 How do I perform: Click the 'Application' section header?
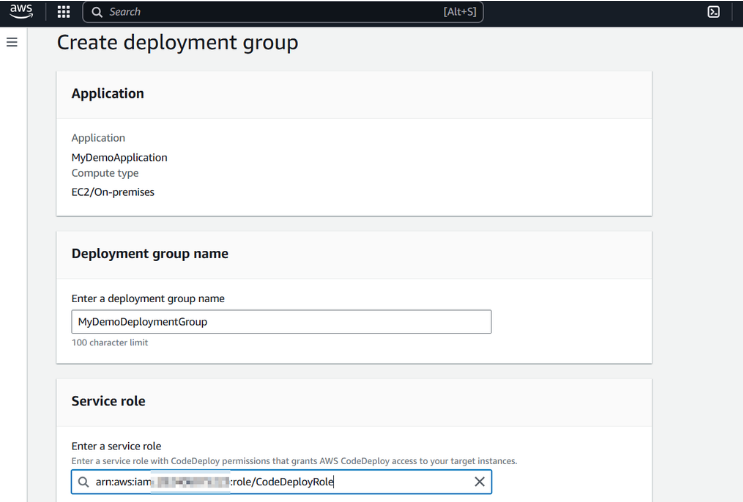coord(108,93)
